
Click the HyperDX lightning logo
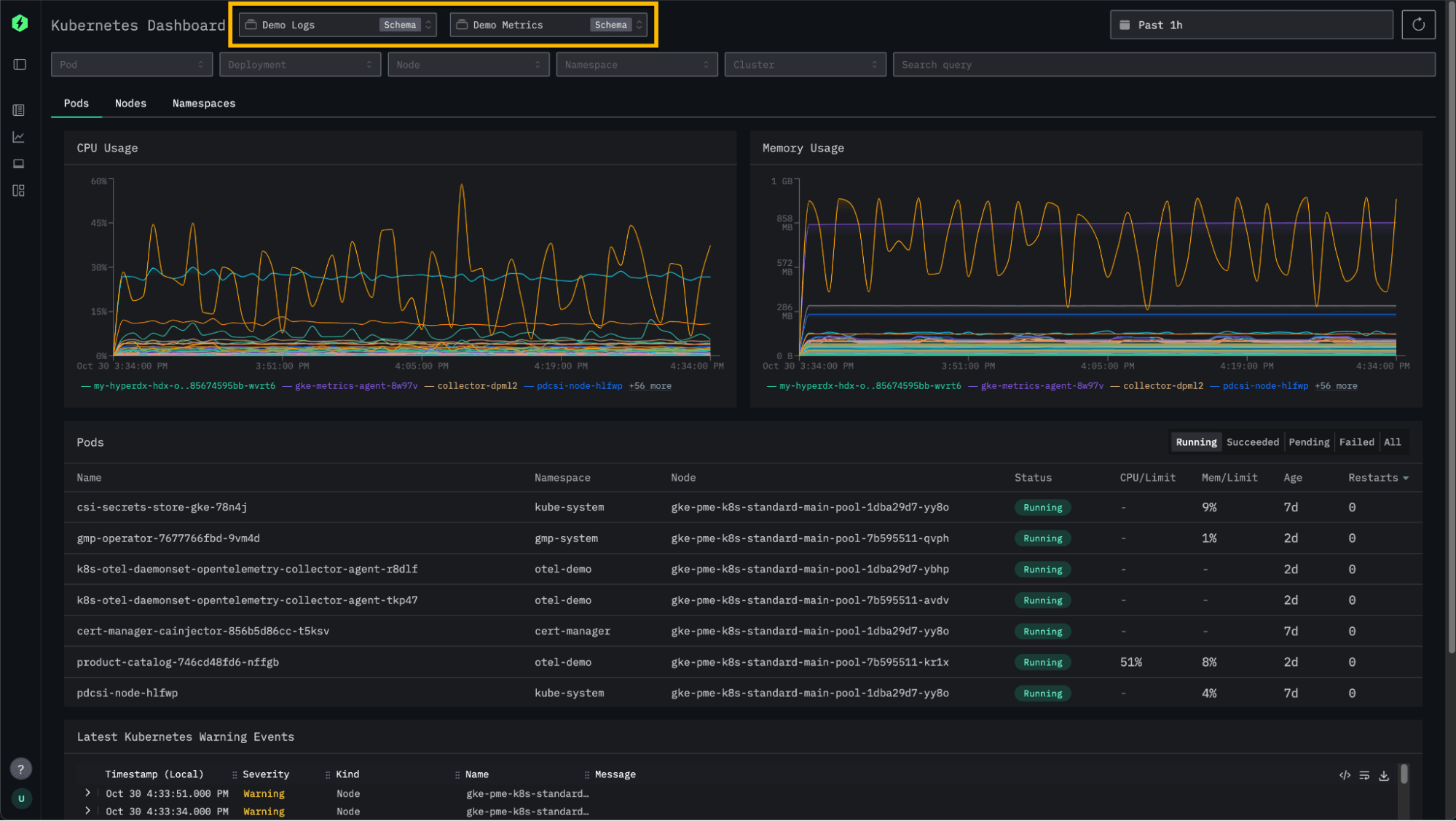pyautogui.click(x=20, y=24)
